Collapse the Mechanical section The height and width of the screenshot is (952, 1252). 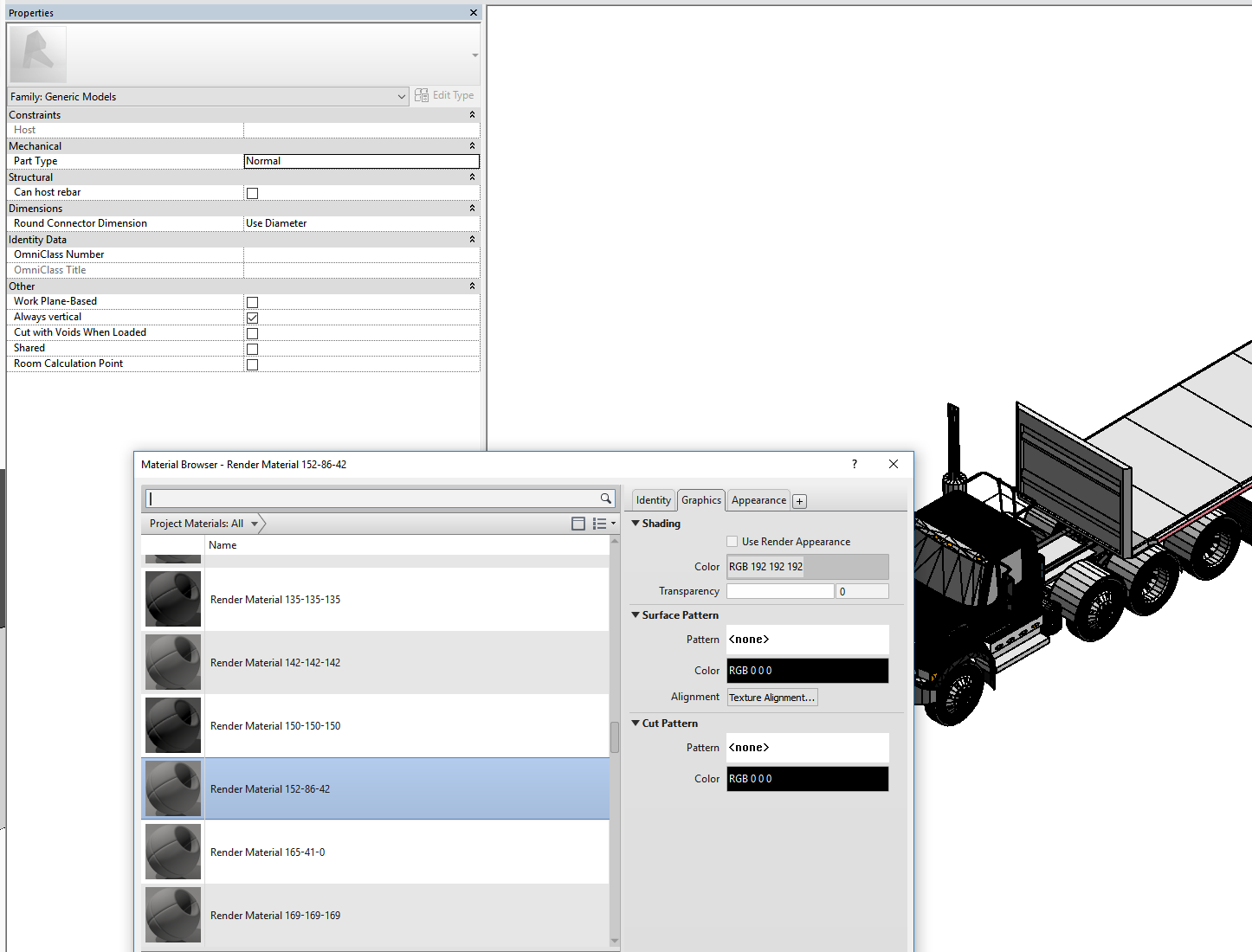tap(472, 145)
